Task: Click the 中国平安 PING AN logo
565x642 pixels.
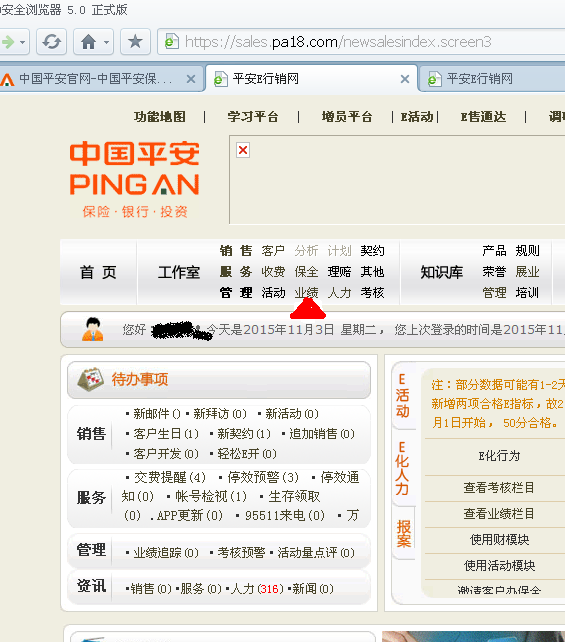Action: (134, 179)
